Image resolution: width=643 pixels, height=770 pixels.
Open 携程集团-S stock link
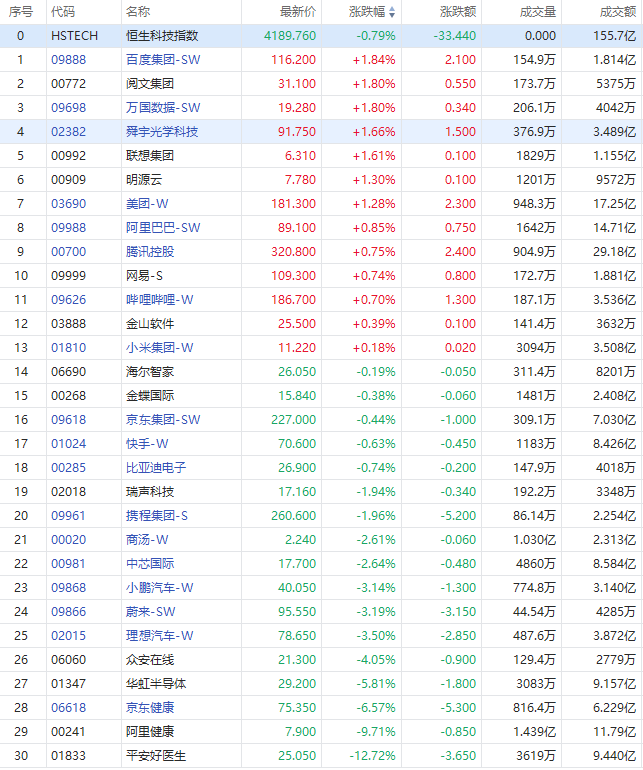point(157,516)
